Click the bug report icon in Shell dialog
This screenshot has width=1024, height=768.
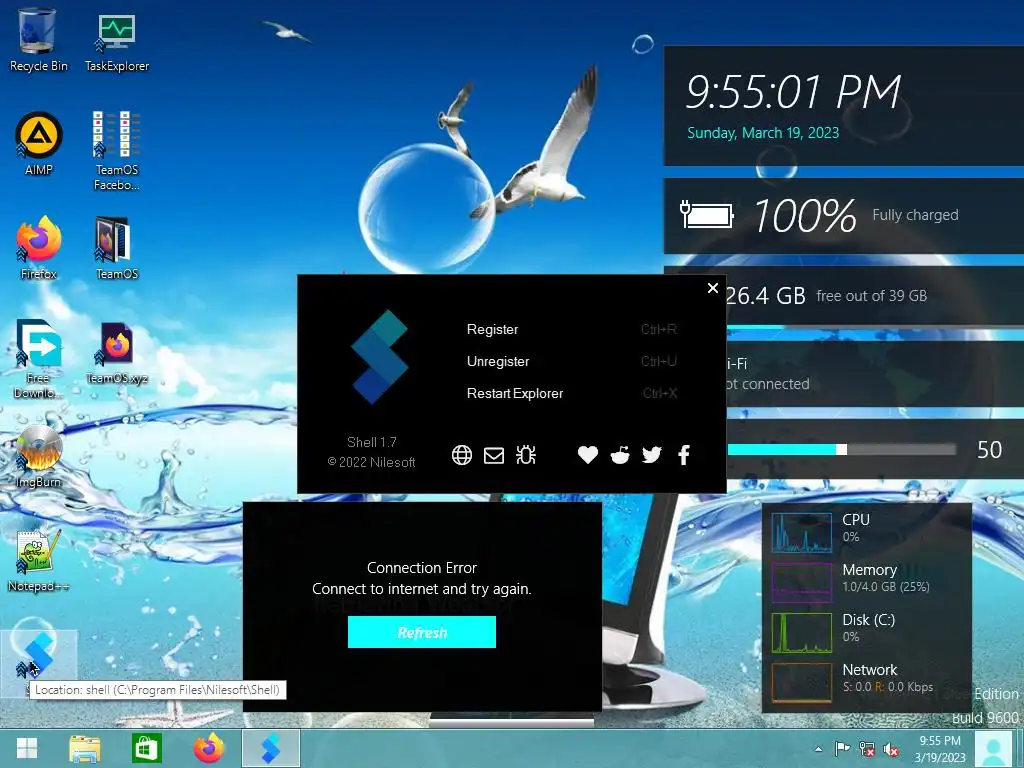point(526,455)
